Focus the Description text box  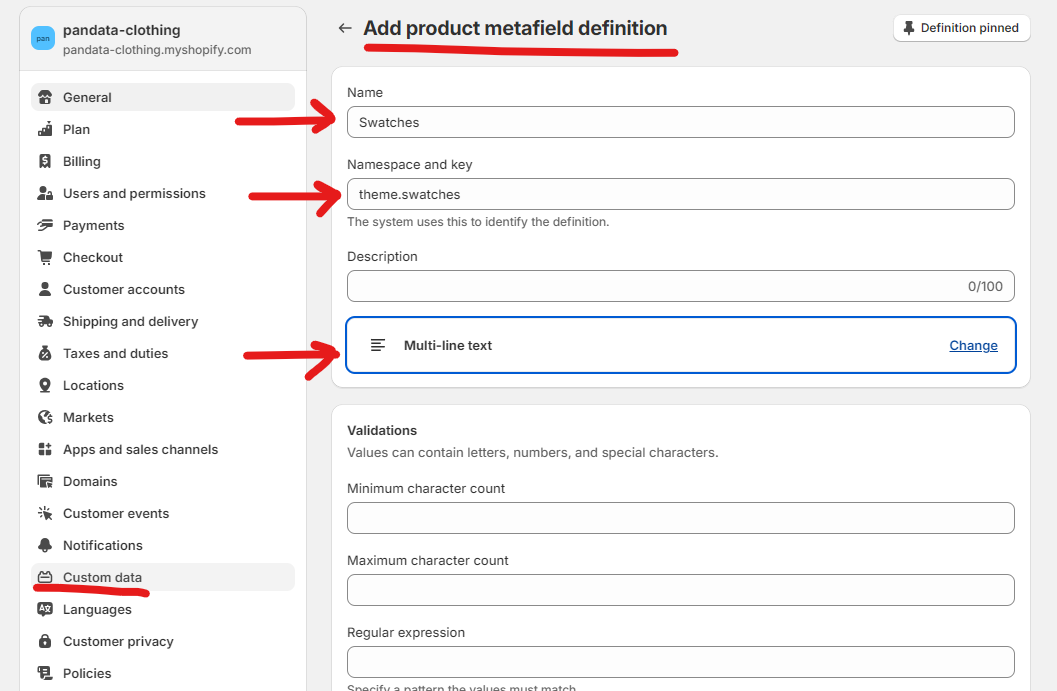[650, 286]
